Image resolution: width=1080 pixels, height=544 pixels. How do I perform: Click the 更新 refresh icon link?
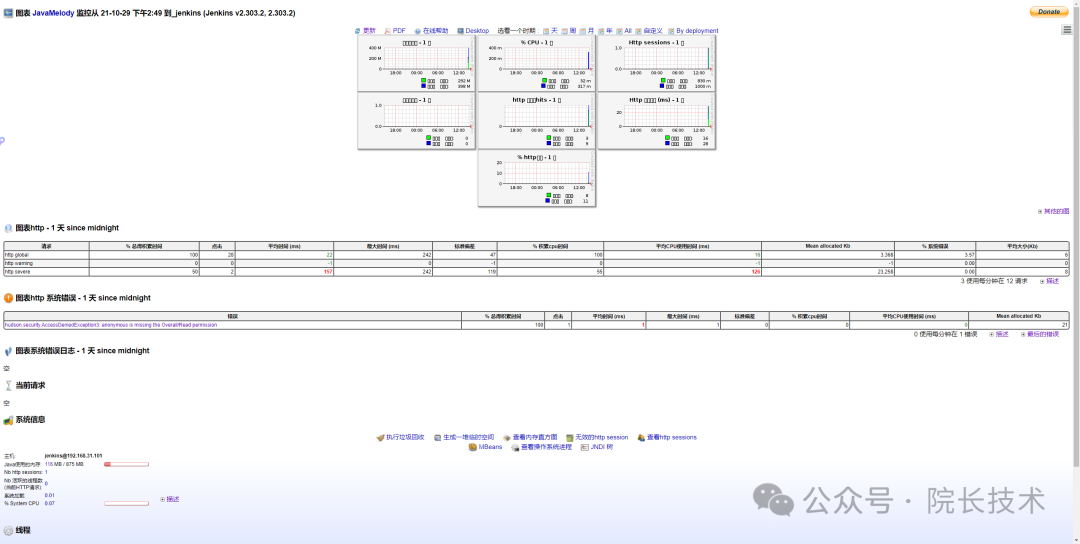[x=366, y=31]
